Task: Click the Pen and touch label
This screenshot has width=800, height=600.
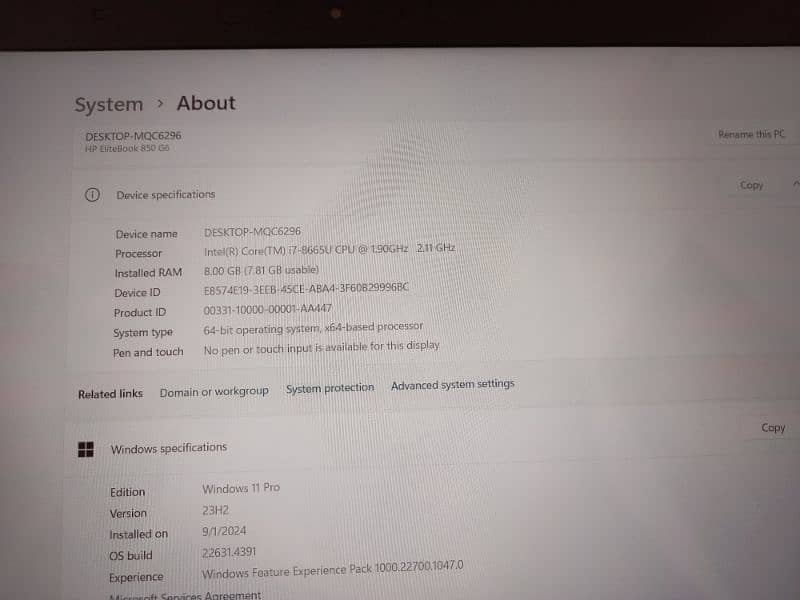Action: (148, 353)
